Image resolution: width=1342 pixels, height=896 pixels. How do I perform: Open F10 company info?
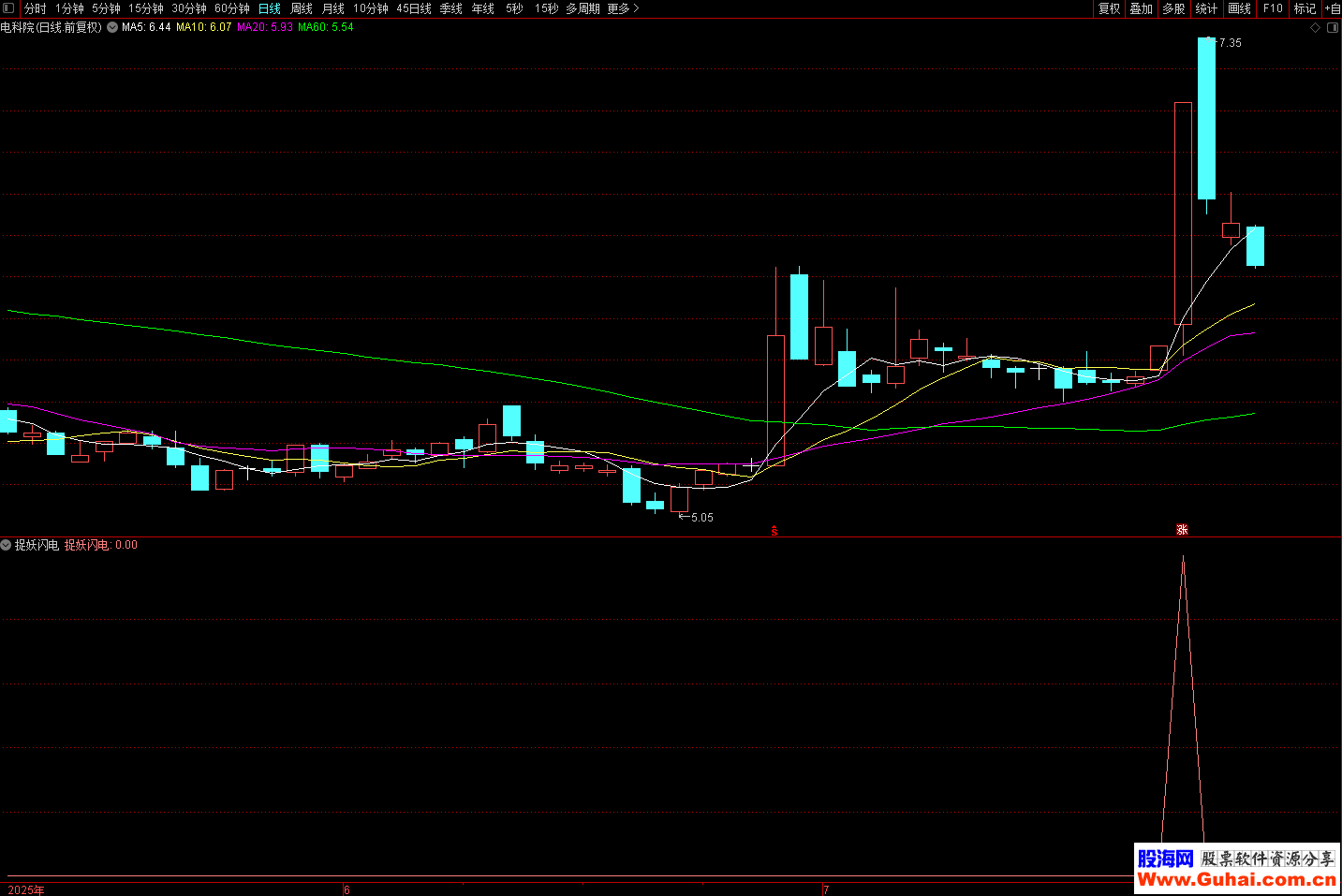[x=1273, y=8]
